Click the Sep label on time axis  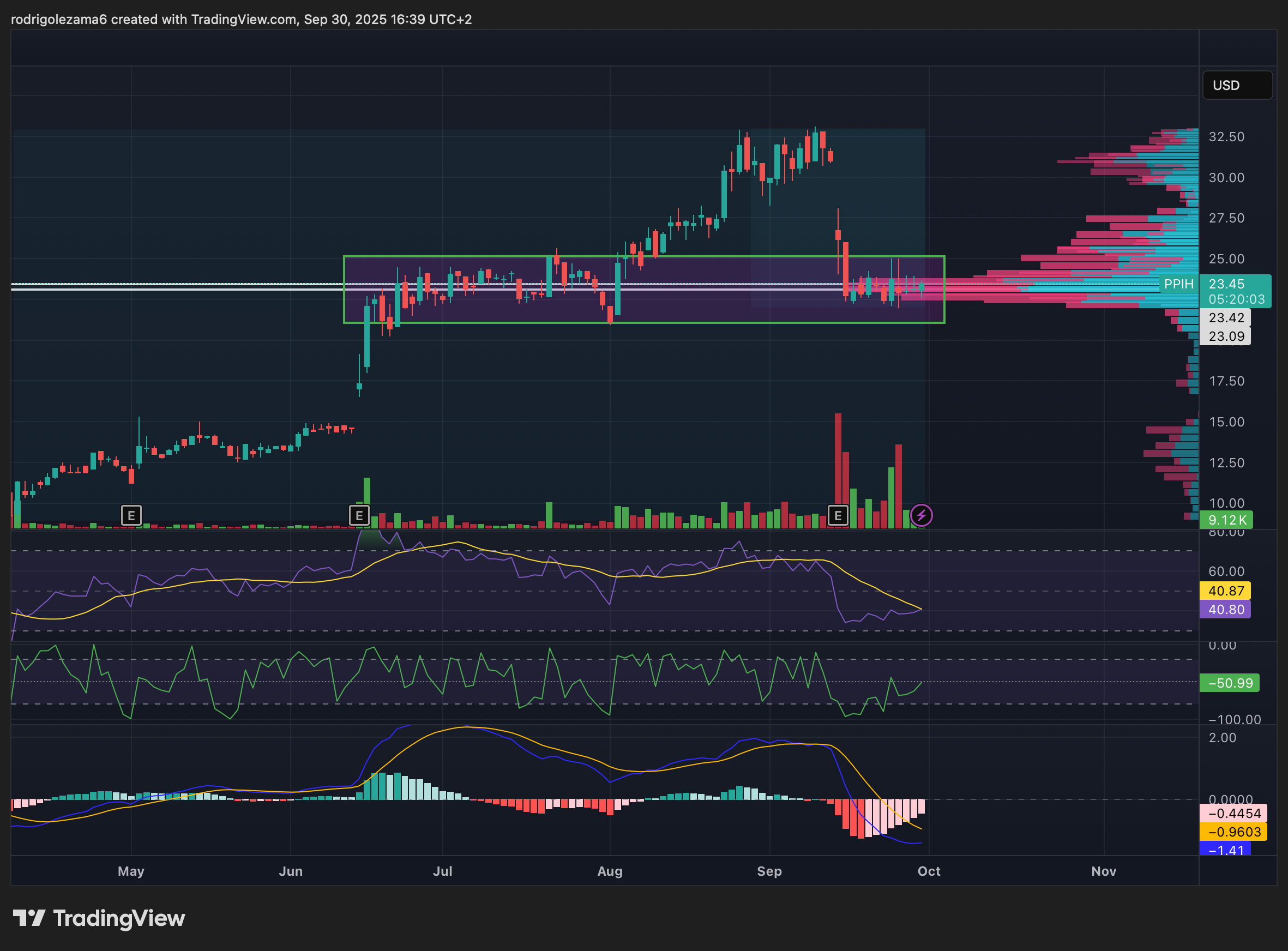pos(769,871)
